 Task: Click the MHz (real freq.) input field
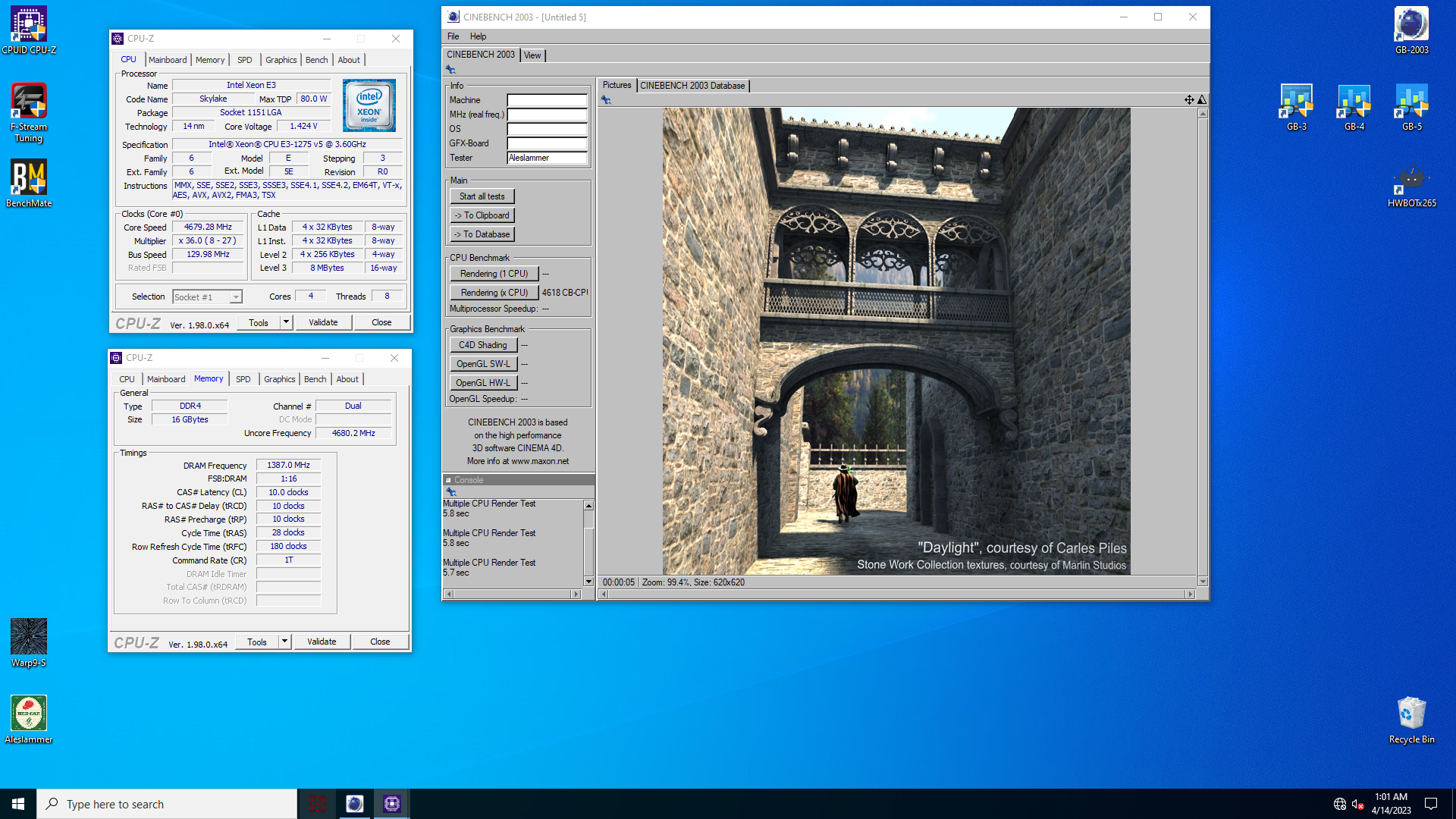click(547, 115)
